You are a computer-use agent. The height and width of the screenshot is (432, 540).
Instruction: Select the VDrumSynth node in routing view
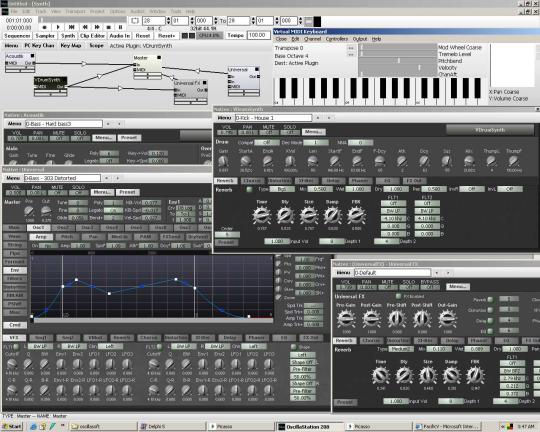pos(50,83)
